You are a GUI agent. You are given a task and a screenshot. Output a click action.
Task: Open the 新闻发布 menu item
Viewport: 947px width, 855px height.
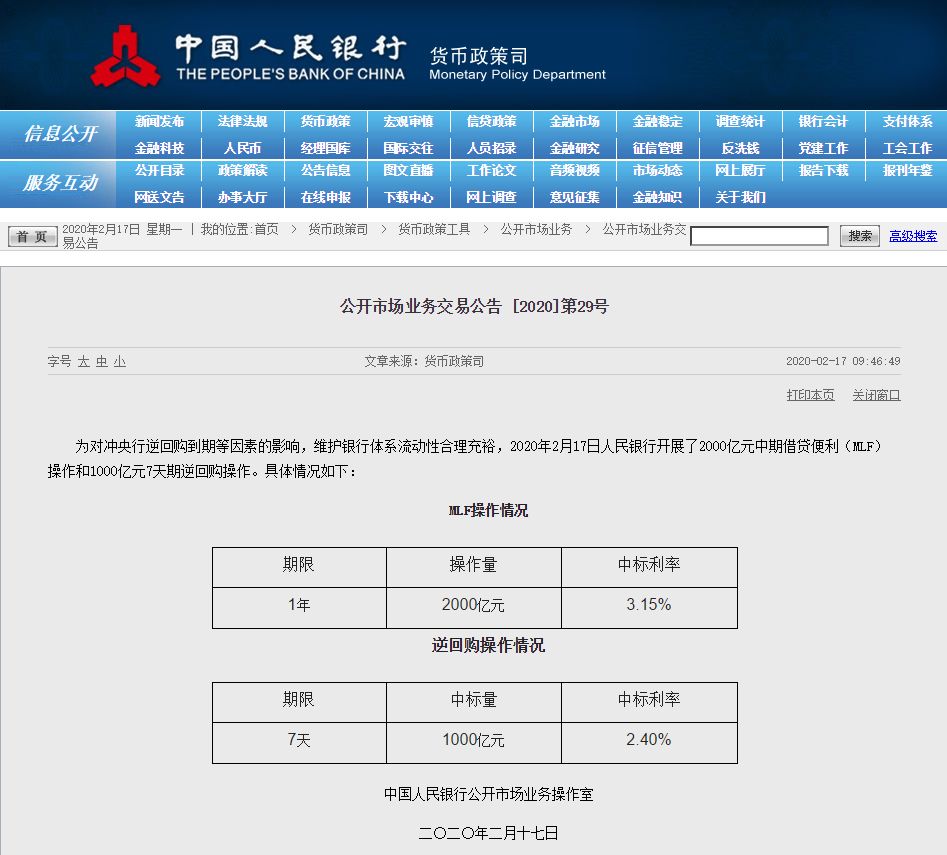162,120
